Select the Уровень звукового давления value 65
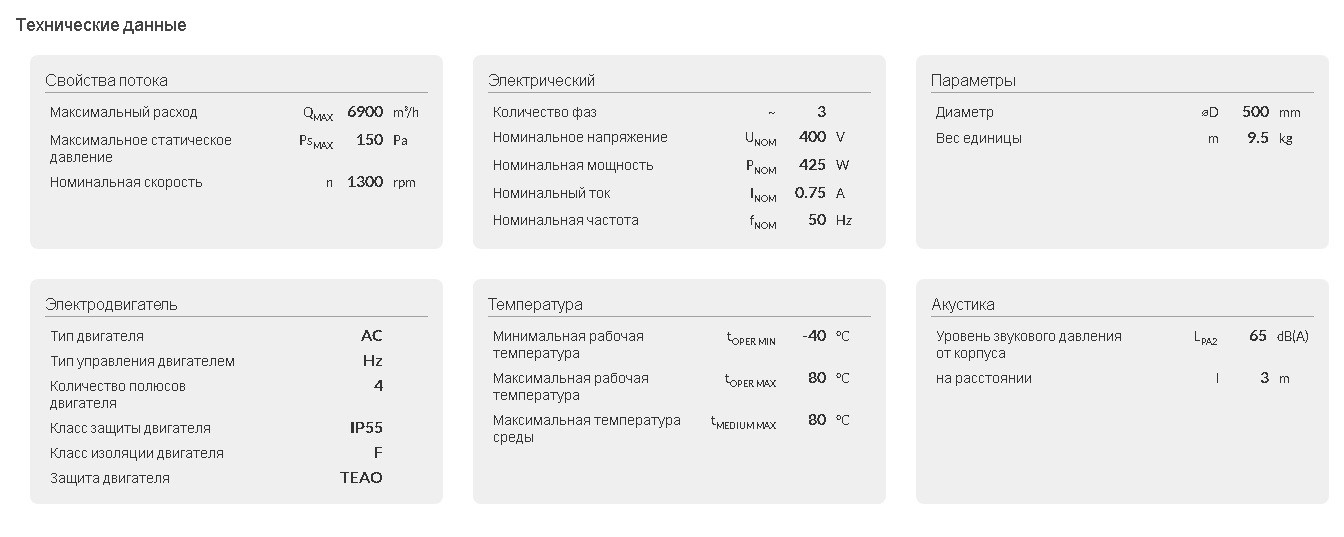 1258,336
